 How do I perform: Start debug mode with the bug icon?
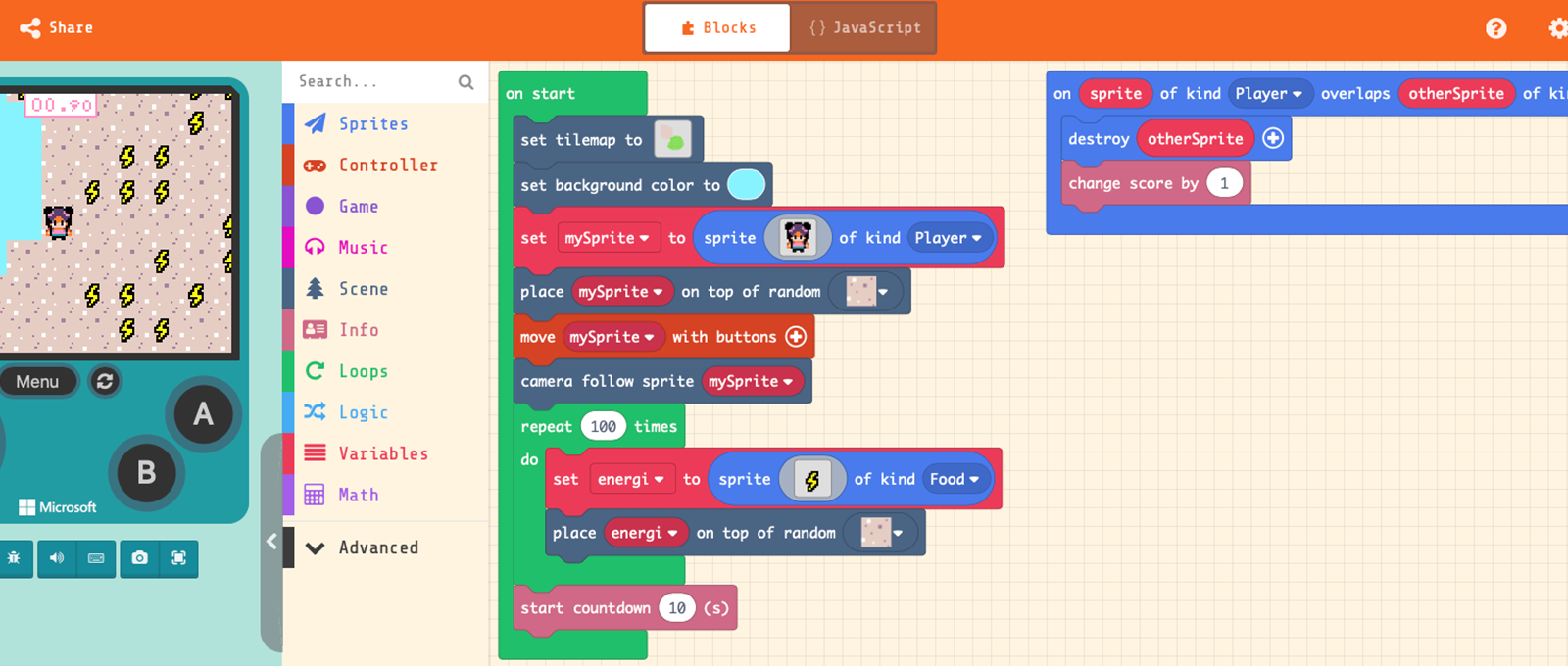click(14, 558)
